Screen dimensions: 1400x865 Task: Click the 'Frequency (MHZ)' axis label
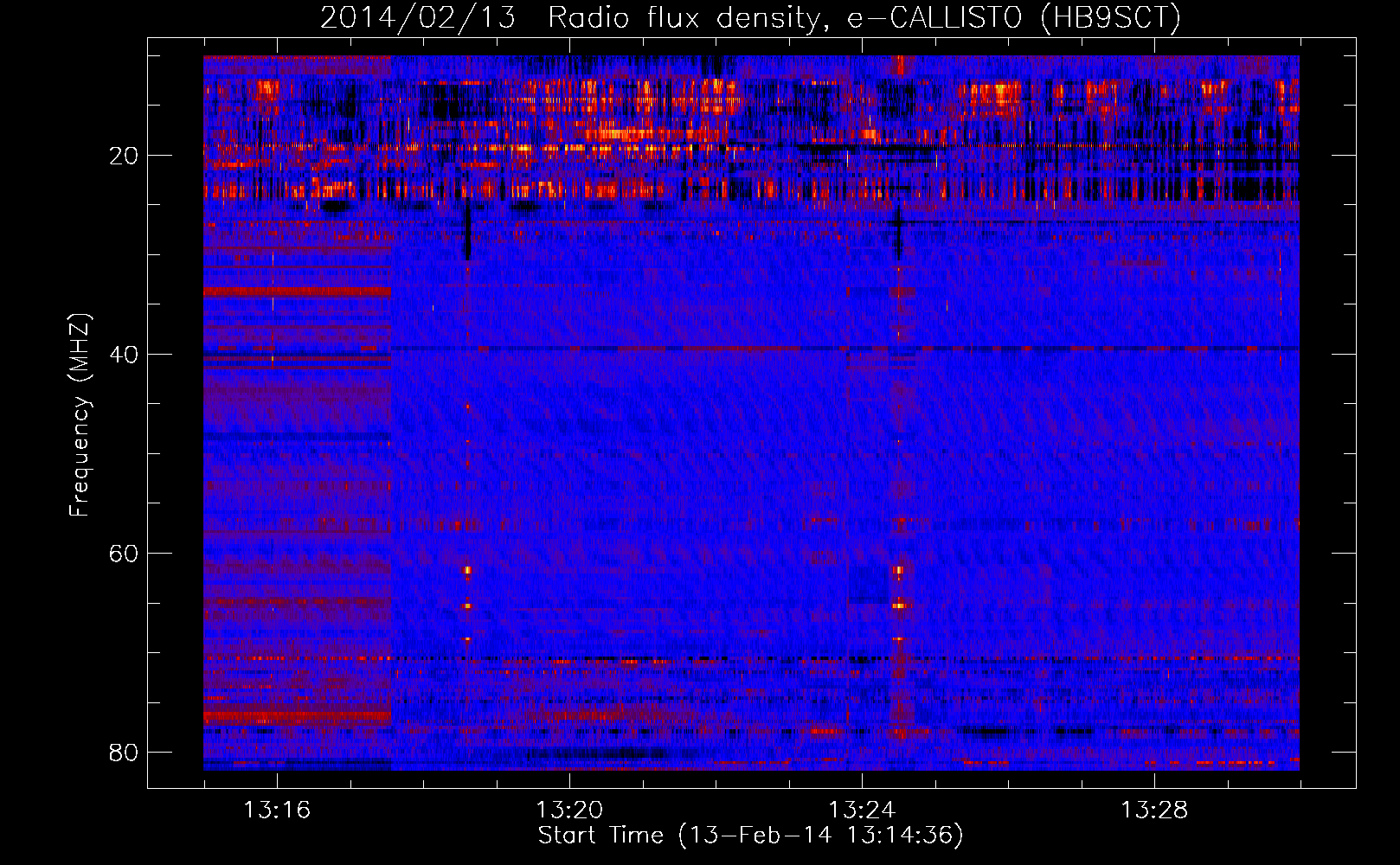click(x=80, y=415)
